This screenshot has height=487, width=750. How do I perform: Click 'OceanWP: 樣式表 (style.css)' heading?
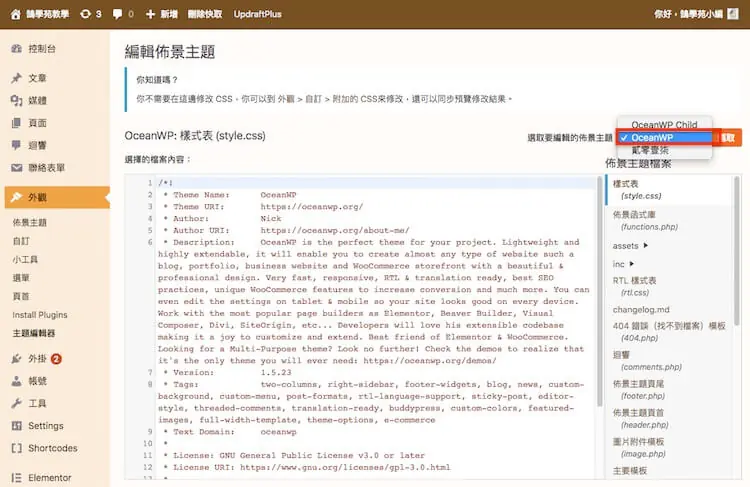click(x=195, y=136)
